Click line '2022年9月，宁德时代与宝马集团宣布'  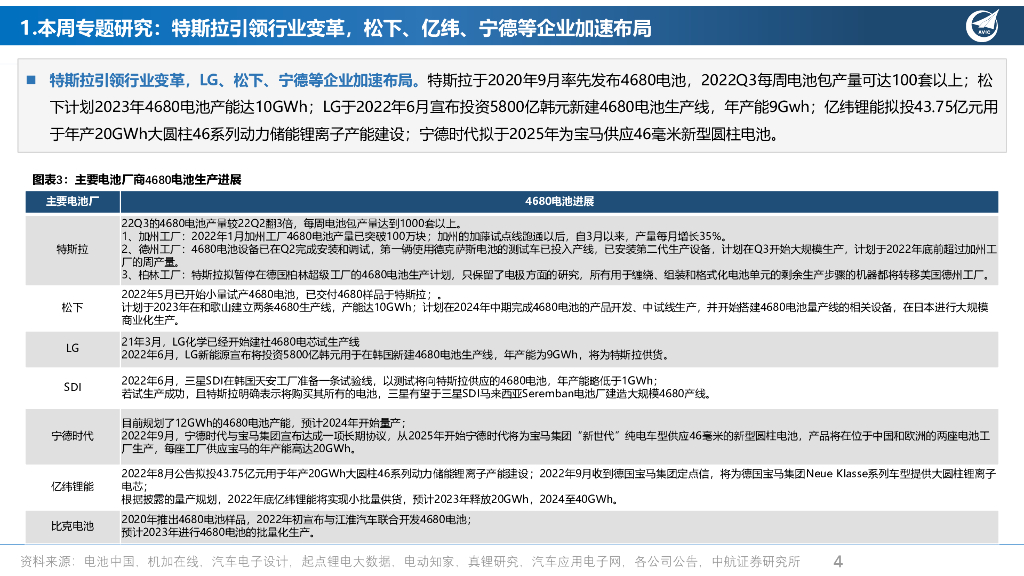(x=556, y=442)
